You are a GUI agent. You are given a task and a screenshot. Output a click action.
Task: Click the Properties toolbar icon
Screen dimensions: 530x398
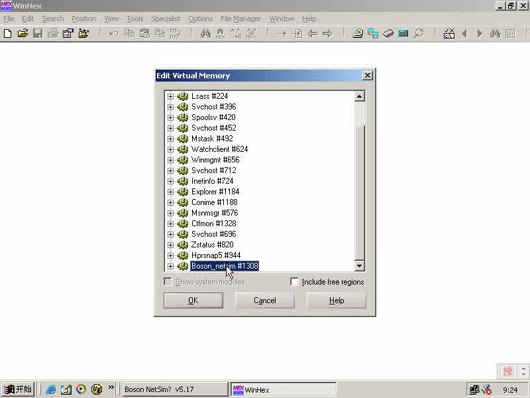click(68, 33)
